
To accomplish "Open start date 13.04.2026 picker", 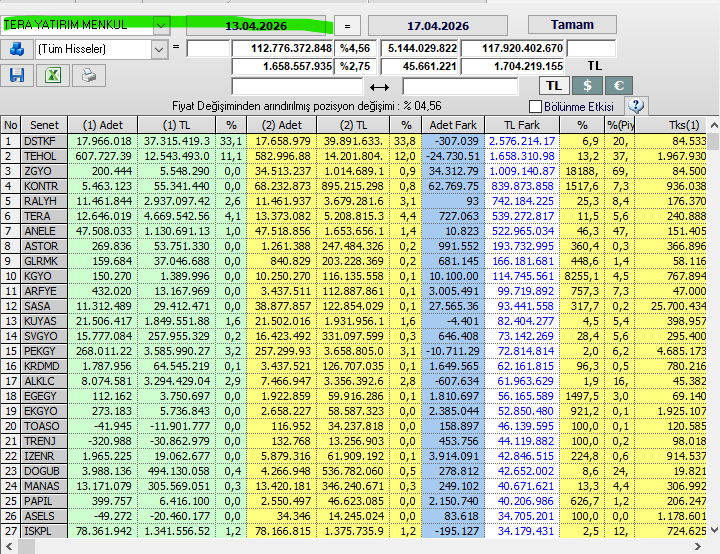I will coord(256,26).
